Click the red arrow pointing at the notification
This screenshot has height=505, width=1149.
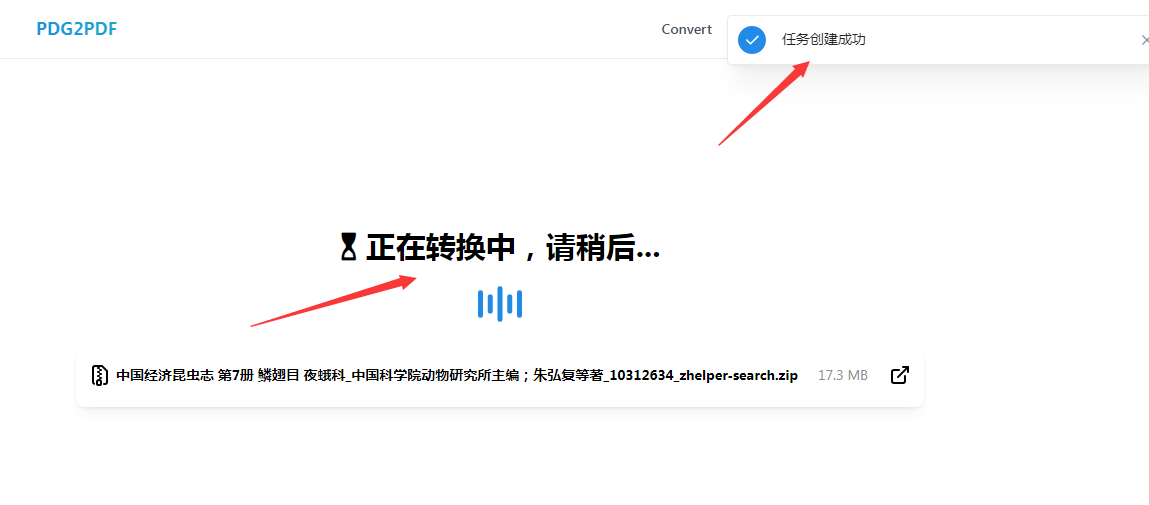765,103
